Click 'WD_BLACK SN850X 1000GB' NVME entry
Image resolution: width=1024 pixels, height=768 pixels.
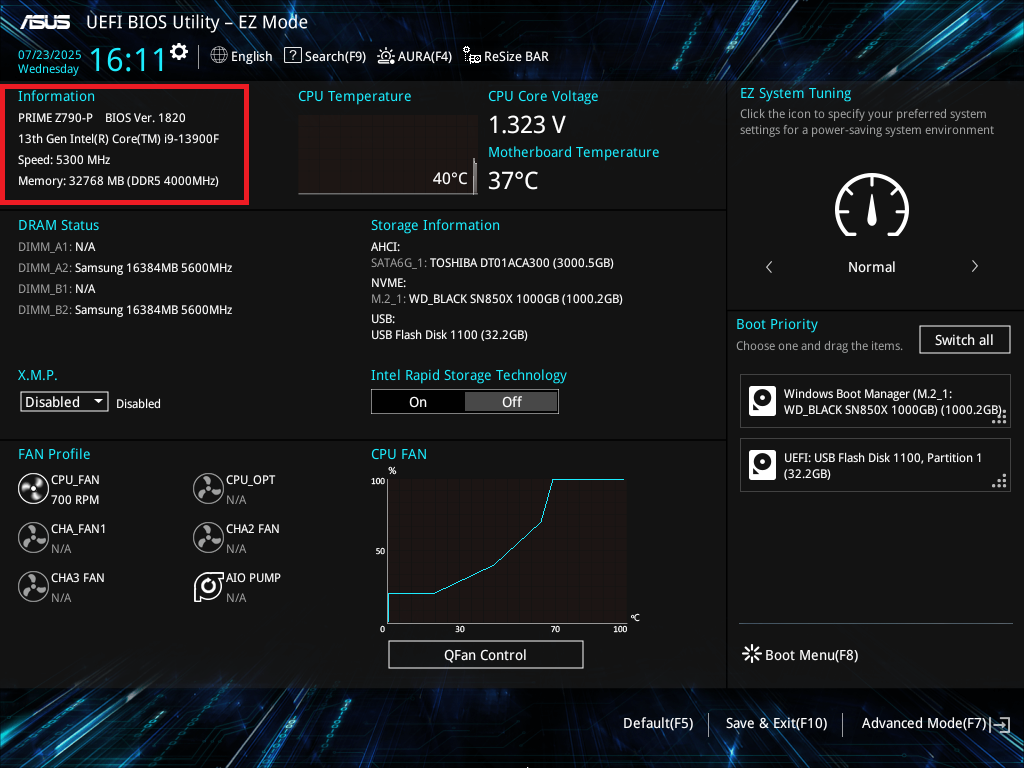click(x=516, y=299)
